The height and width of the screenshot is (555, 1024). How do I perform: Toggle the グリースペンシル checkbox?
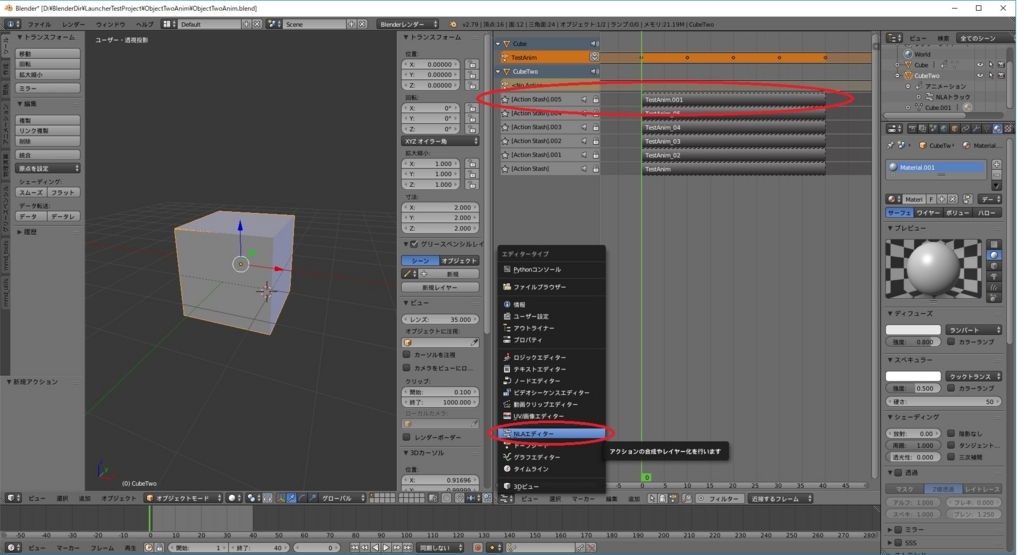[x=414, y=244]
